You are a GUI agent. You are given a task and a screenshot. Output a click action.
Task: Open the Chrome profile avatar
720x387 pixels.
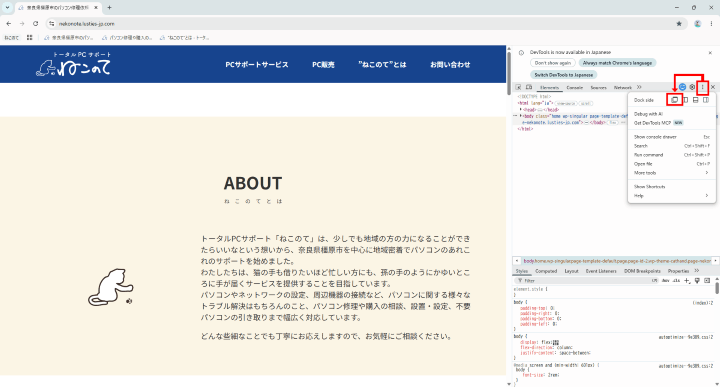[698, 23]
